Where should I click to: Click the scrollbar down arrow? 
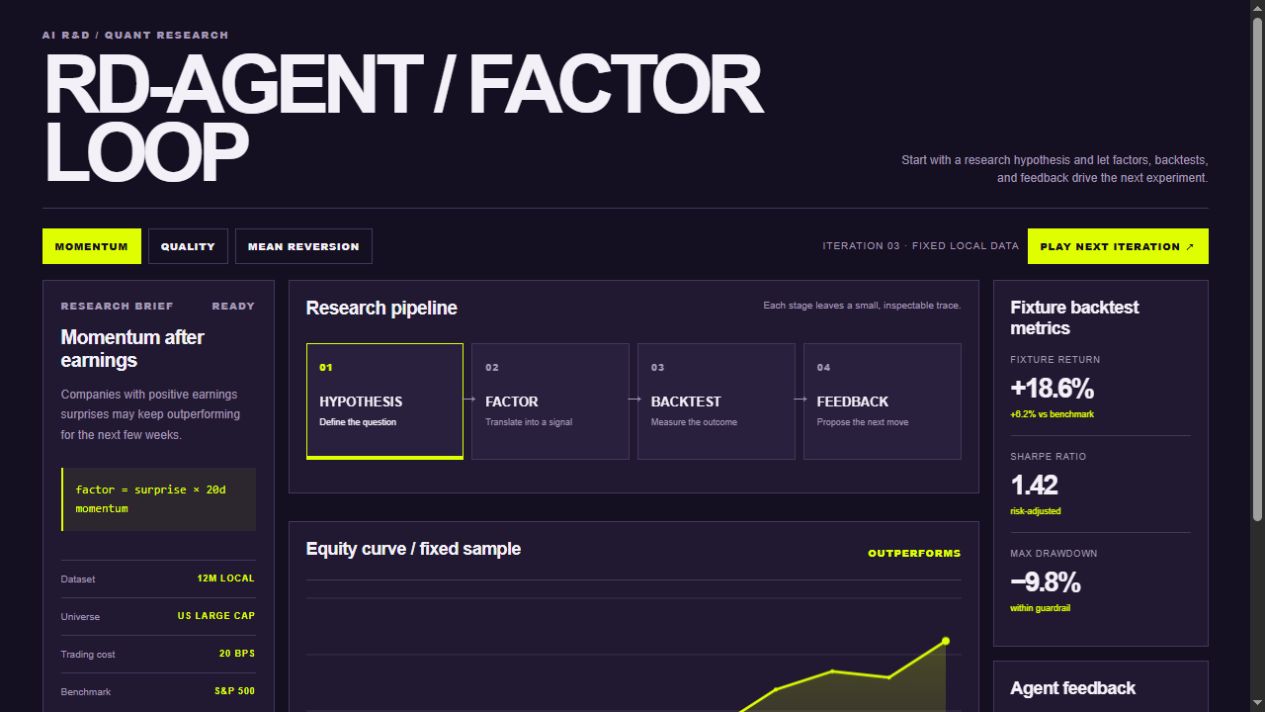(1257, 703)
